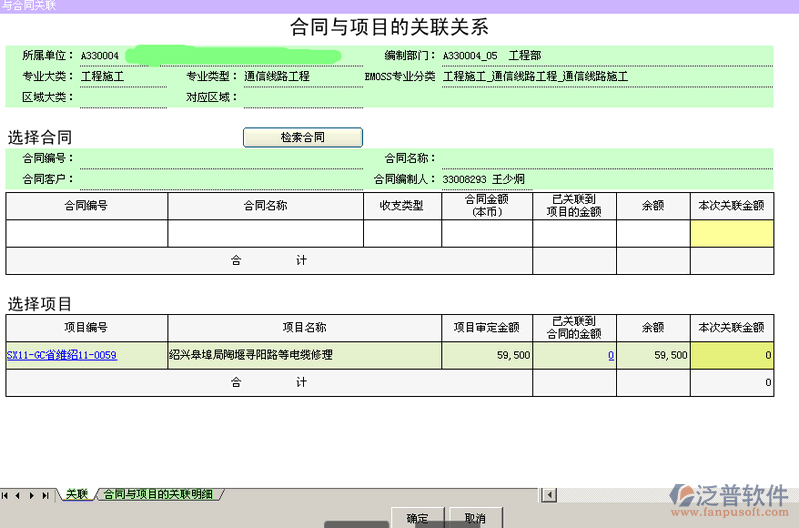The height and width of the screenshot is (528, 799).
Task: Click the first sheet navigation arrow
Action: point(7,495)
